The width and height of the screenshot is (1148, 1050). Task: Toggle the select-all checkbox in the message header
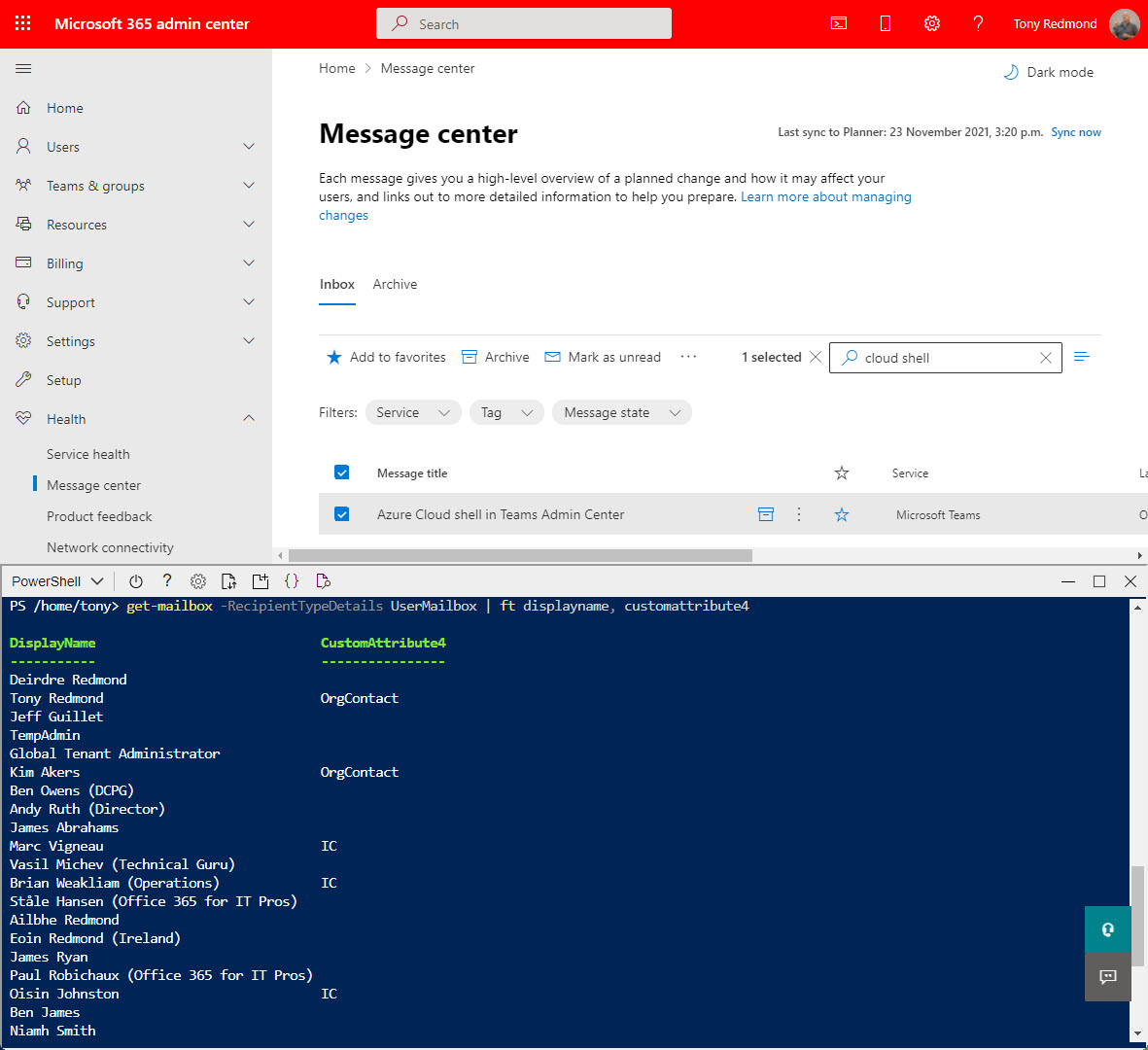tap(341, 472)
